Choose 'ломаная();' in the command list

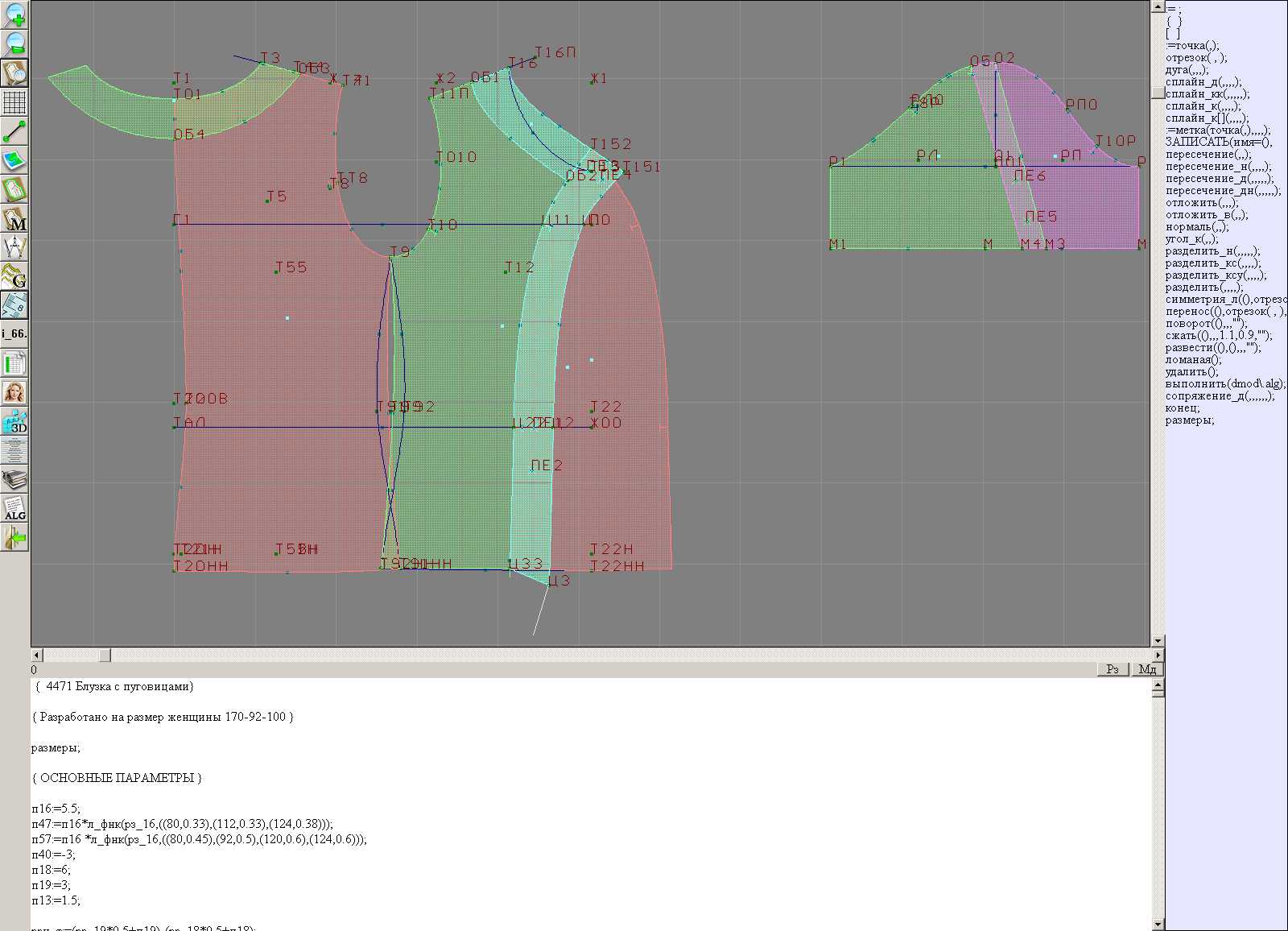click(1193, 360)
